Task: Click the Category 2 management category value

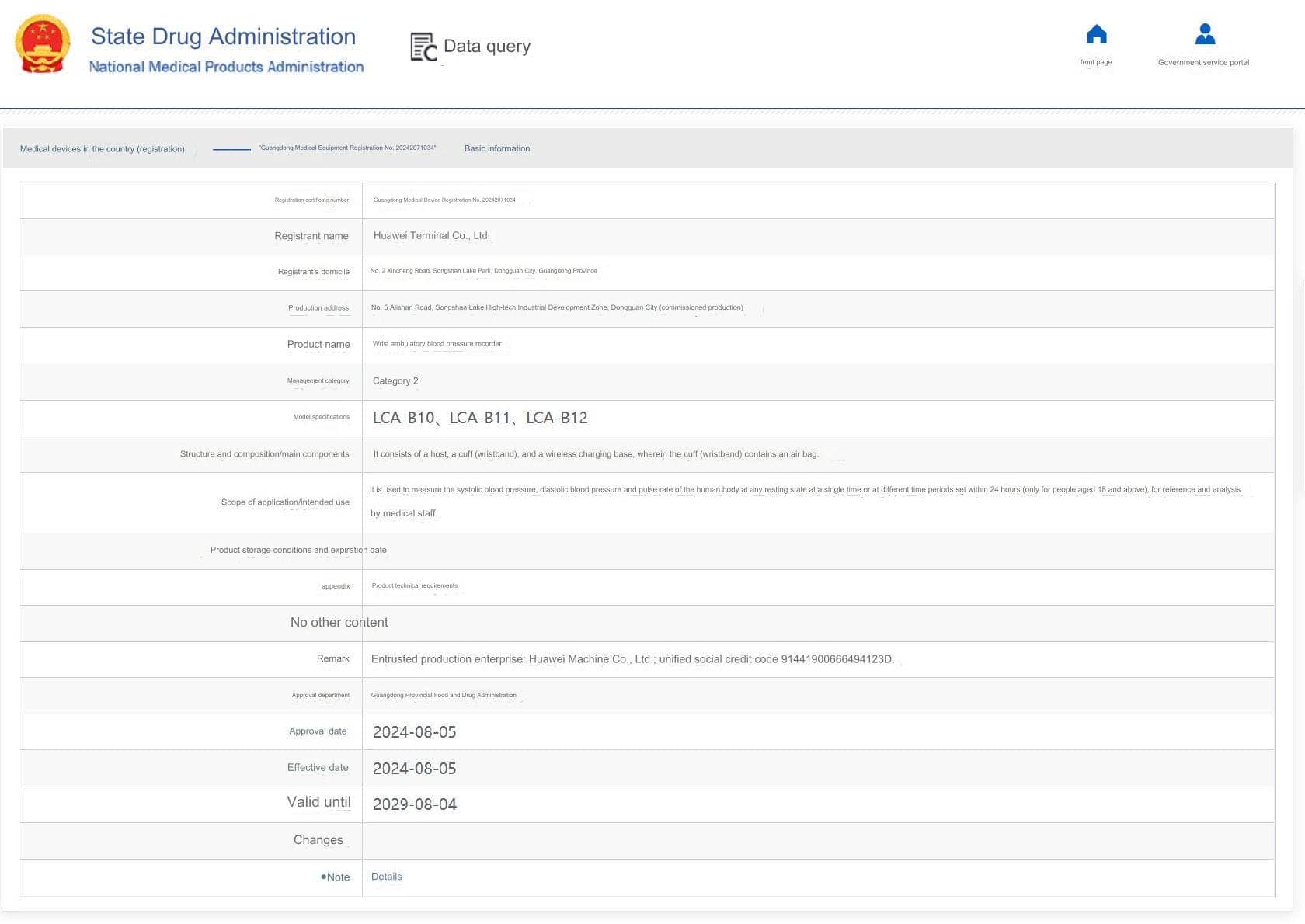Action: coord(395,381)
